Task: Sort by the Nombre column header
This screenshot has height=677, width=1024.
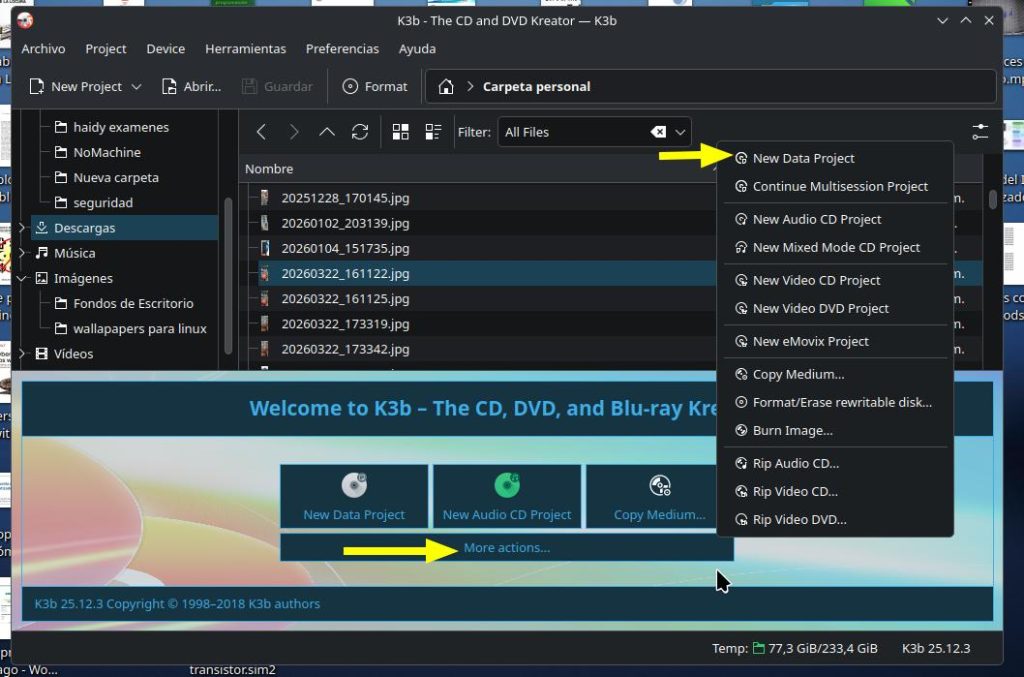Action: point(269,169)
